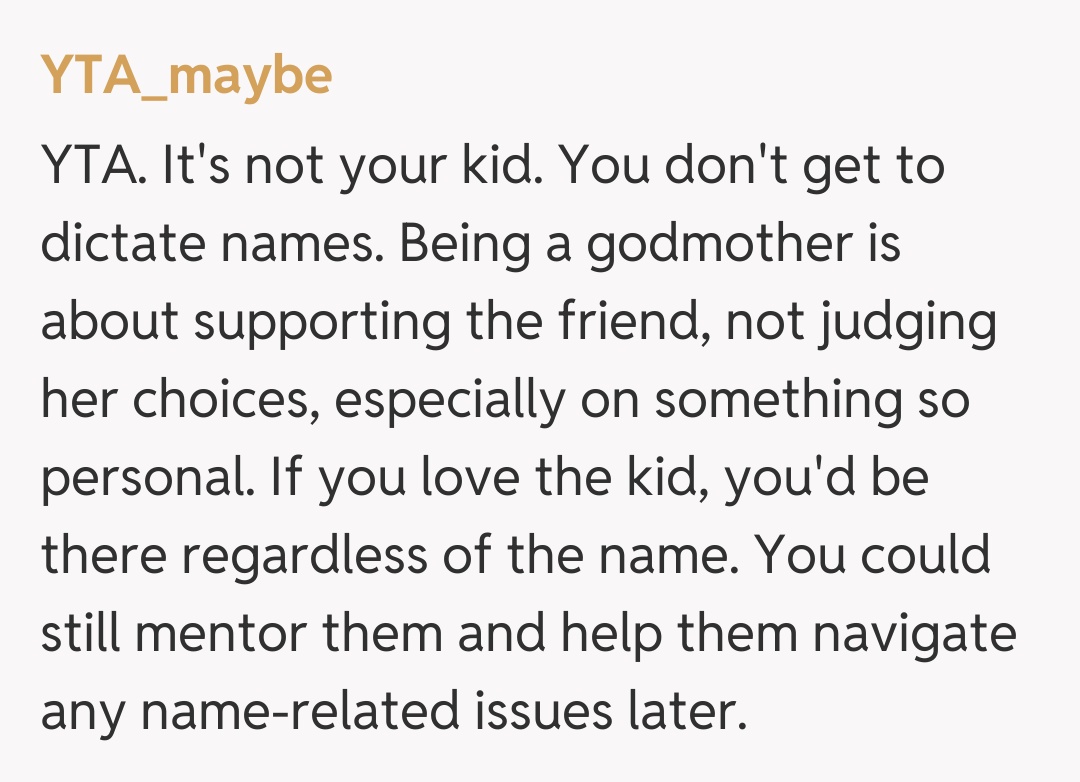Open the YTA_maybe user profile

point(186,77)
